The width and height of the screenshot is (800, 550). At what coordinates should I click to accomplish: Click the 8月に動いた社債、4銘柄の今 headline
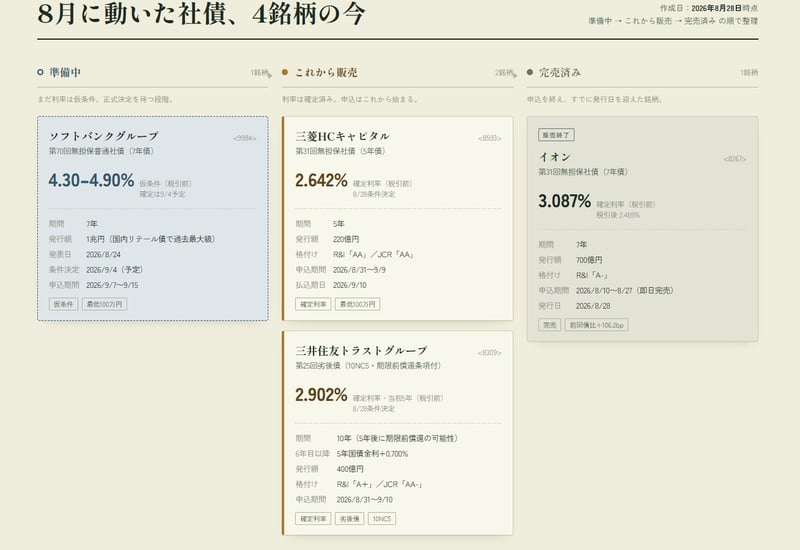(x=201, y=14)
